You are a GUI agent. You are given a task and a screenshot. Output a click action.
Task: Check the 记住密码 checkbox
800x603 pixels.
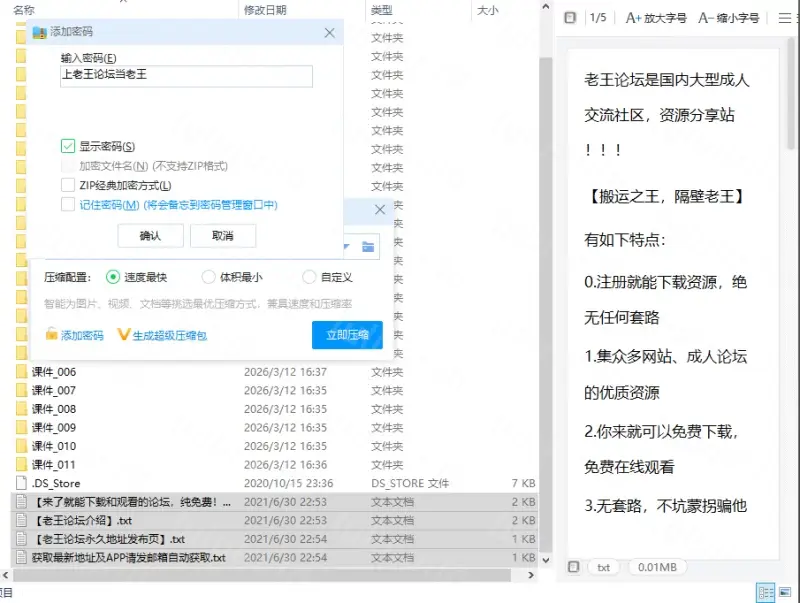pyautogui.click(x=68, y=204)
